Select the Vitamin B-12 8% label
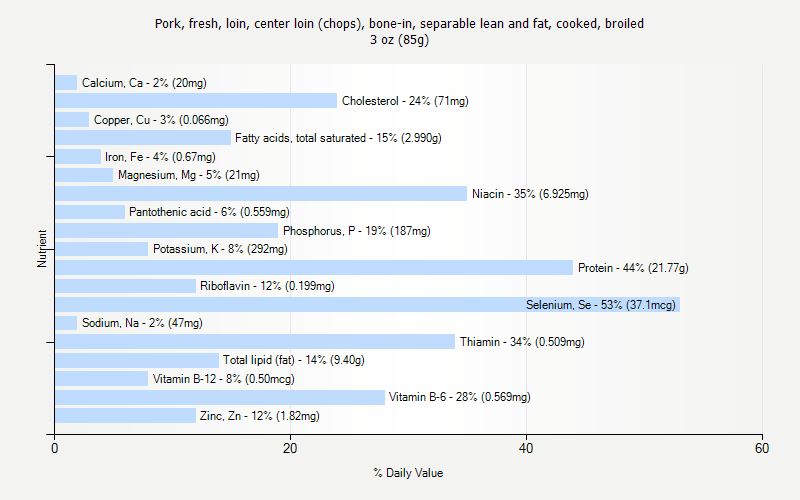This screenshot has width=800, height=500. [x=224, y=379]
